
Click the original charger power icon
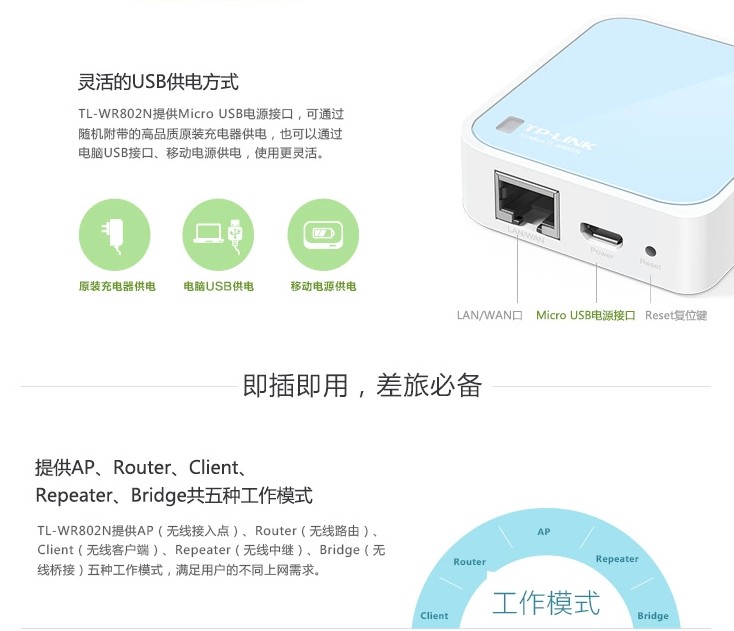115,235
